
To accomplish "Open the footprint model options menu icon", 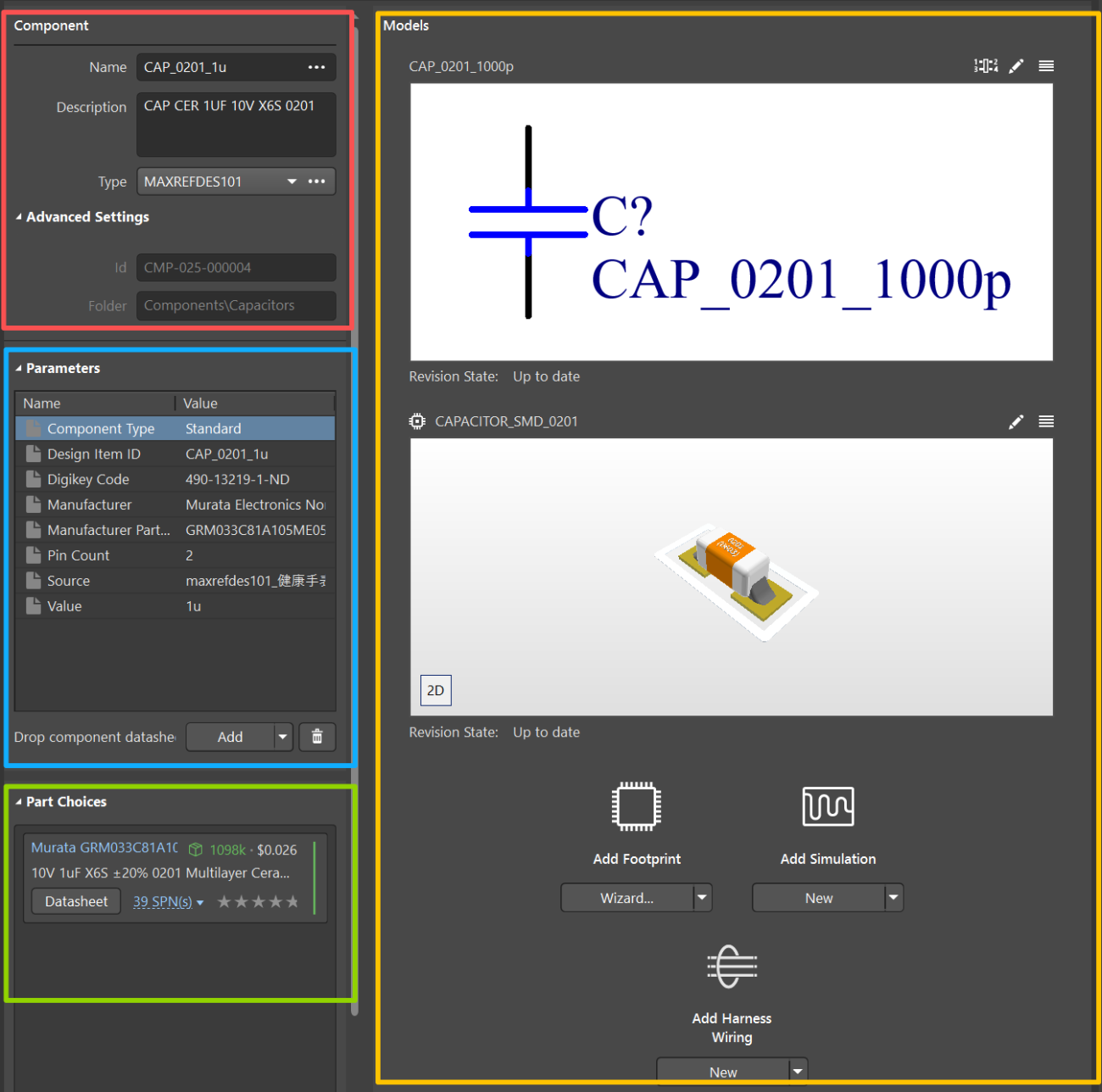I will click(x=1046, y=421).
